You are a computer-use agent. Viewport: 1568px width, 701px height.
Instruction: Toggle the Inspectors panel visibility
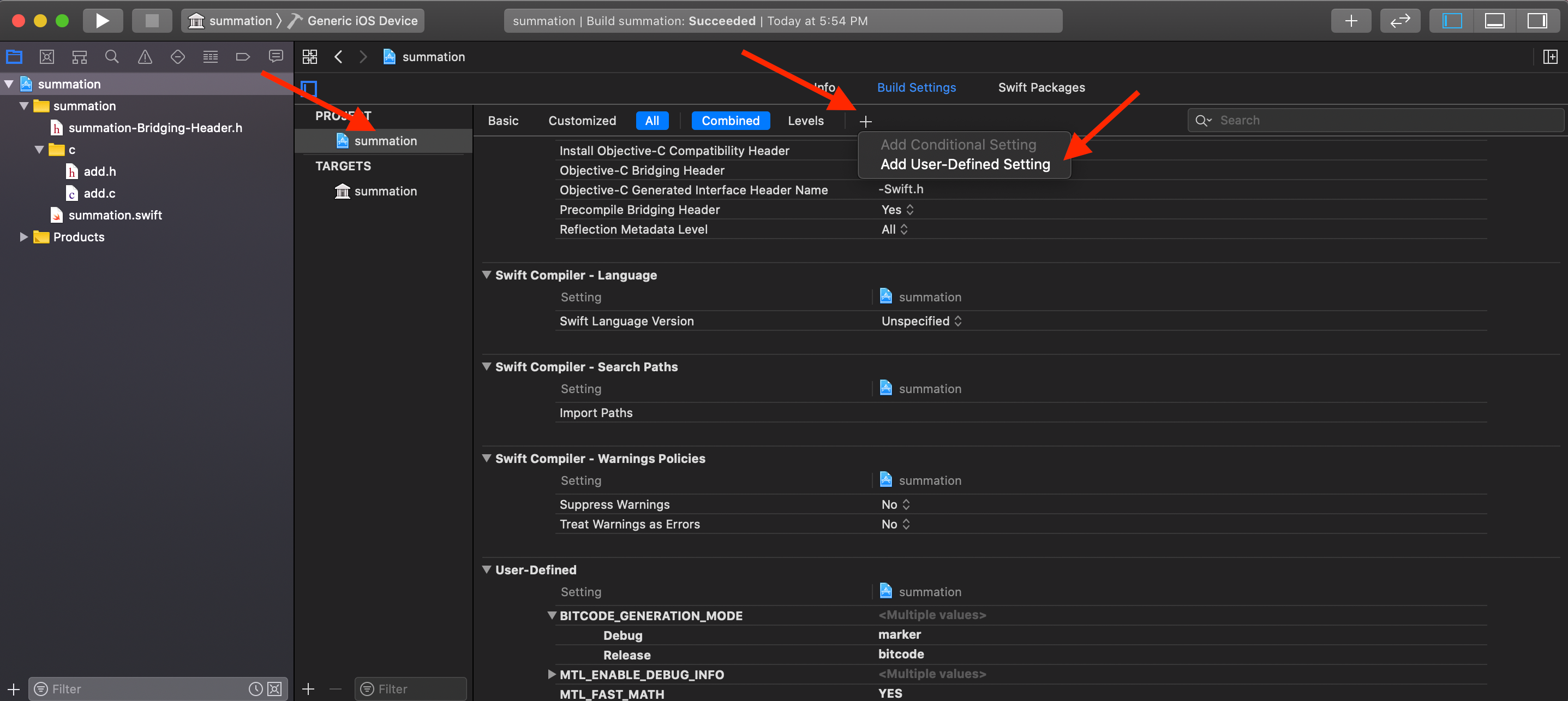coord(1536,21)
